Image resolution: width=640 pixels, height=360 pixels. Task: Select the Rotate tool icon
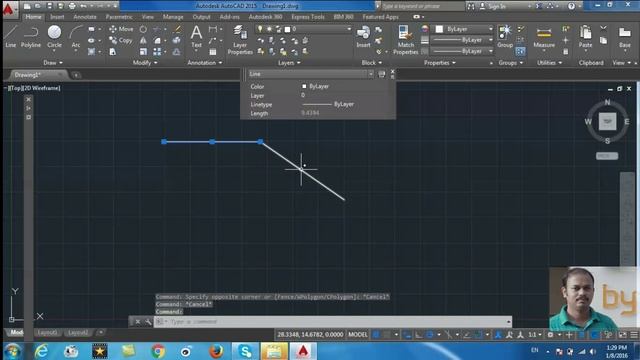click(143, 29)
